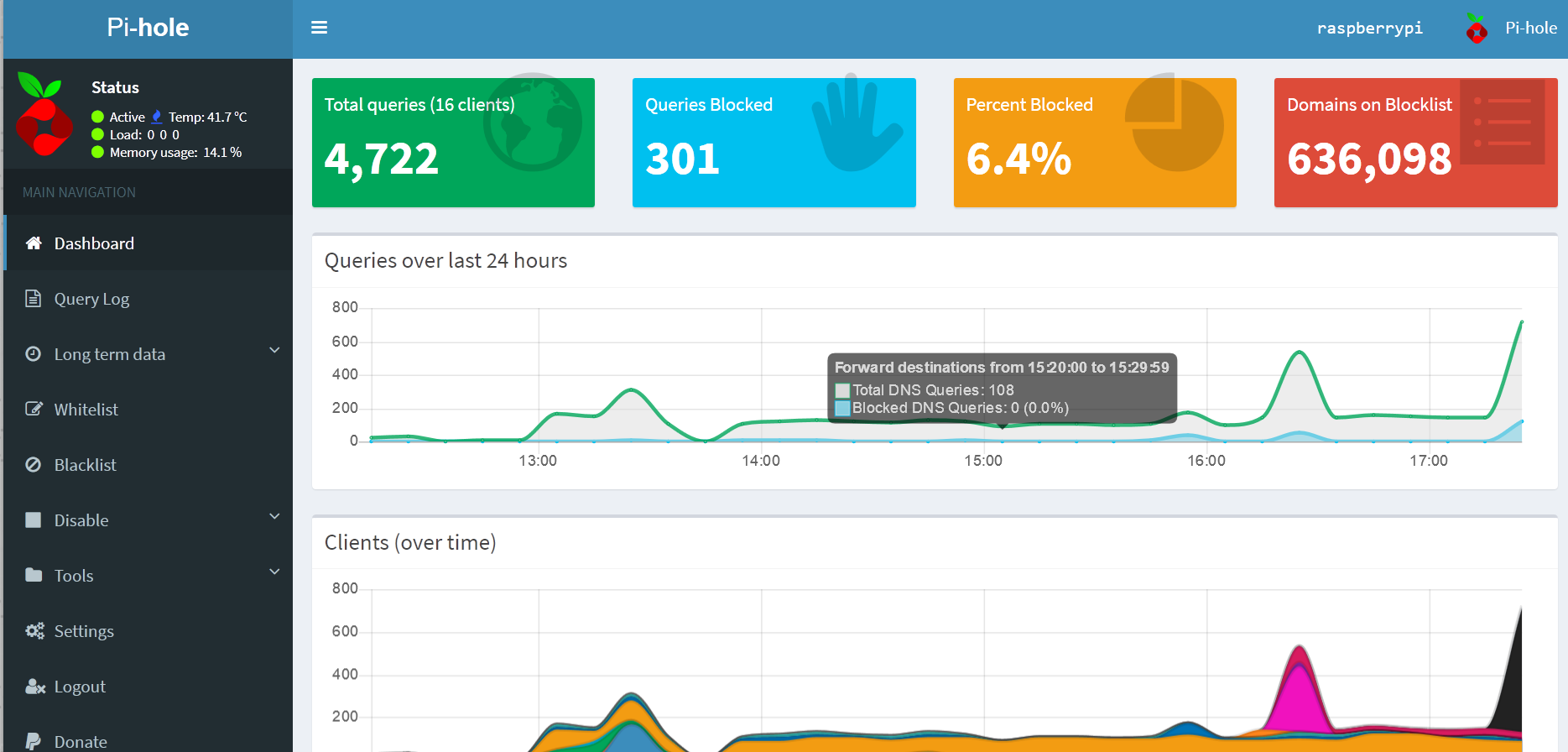Click the Logout user icon
This screenshot has height=752, width=1568.
pyautogui.click(x=35, y=687)
